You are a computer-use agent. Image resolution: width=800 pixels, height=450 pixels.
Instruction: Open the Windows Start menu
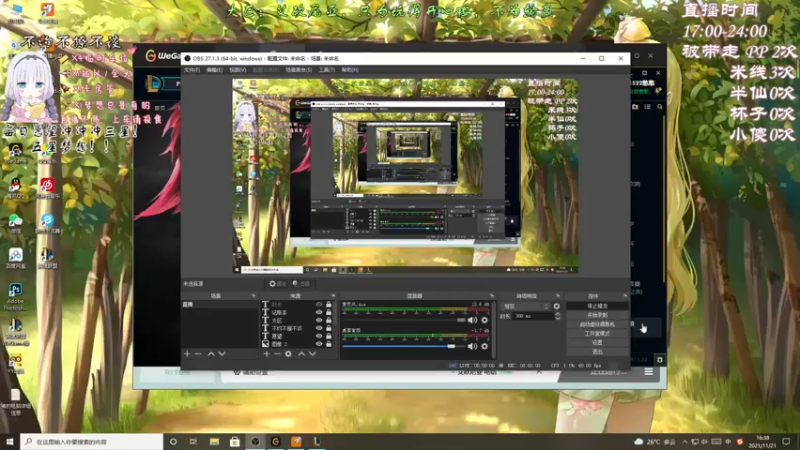pyautogui.click(x=10, y=441)
